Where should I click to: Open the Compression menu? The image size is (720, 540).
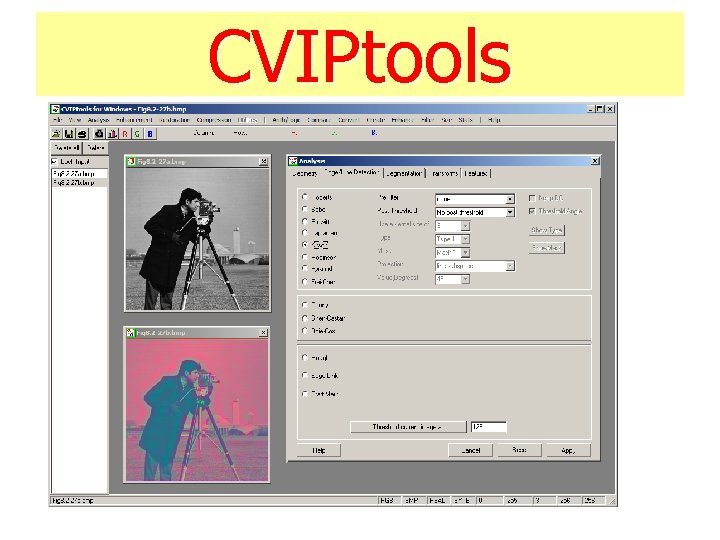(214, 120)
